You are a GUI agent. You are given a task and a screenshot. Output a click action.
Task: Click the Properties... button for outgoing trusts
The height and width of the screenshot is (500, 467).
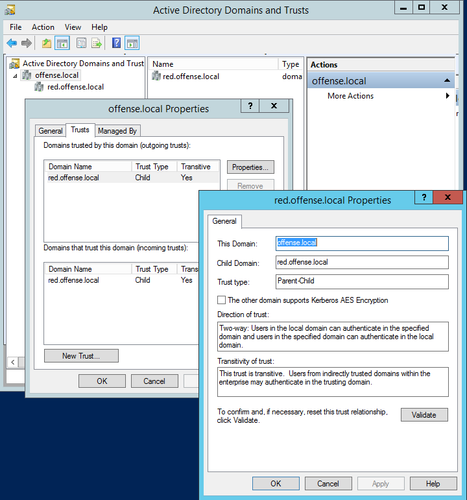pyautogui.click(x=250, y=167)
